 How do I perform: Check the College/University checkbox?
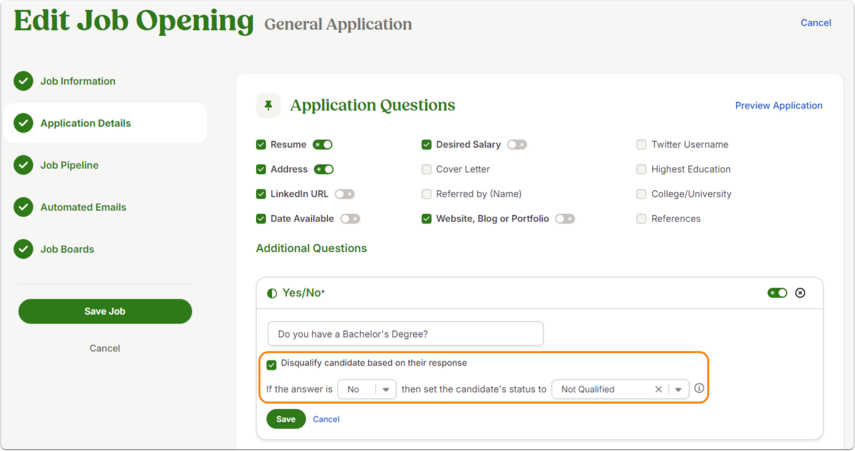(x=641, y=194)
